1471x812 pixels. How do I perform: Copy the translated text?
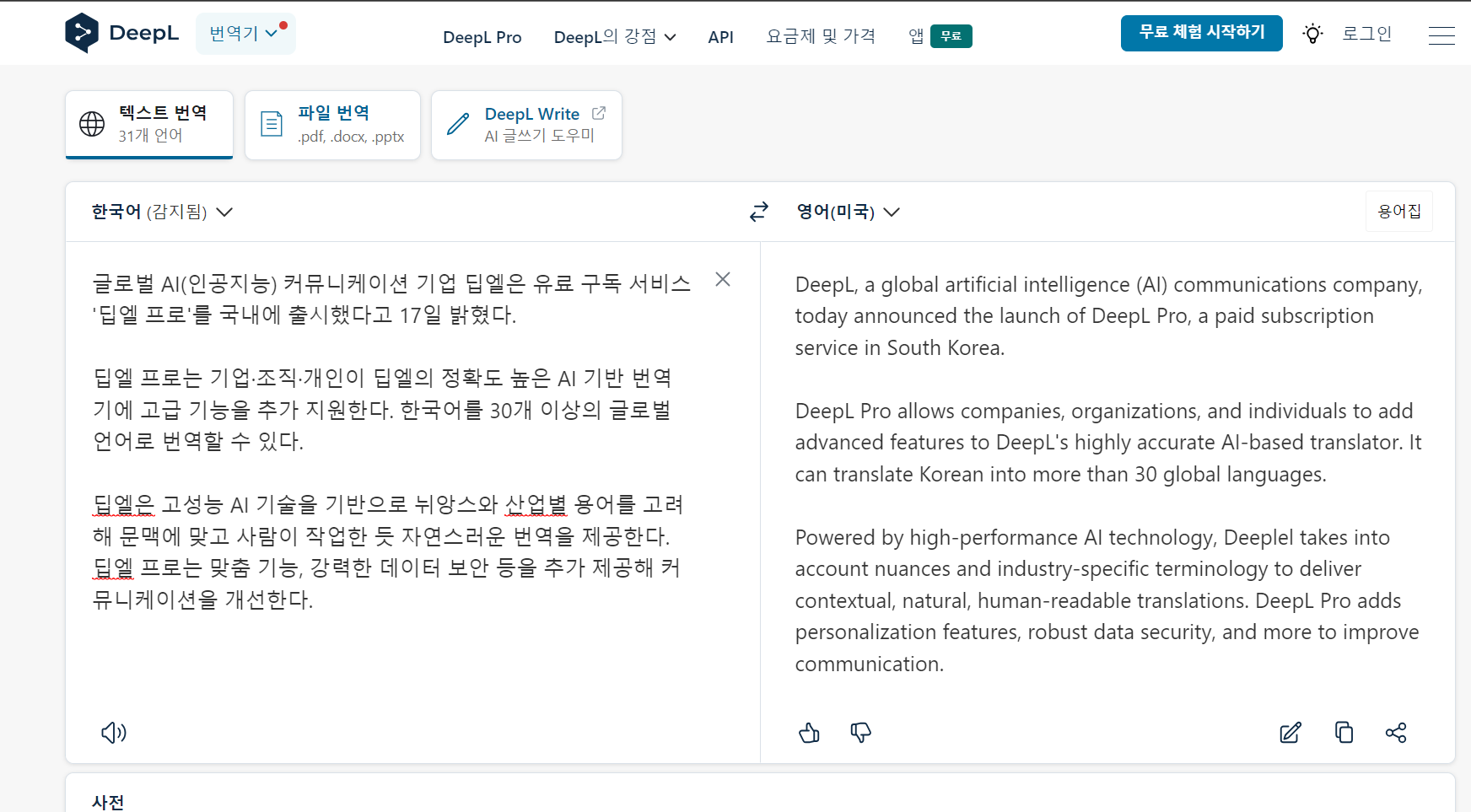(1344, 733)
